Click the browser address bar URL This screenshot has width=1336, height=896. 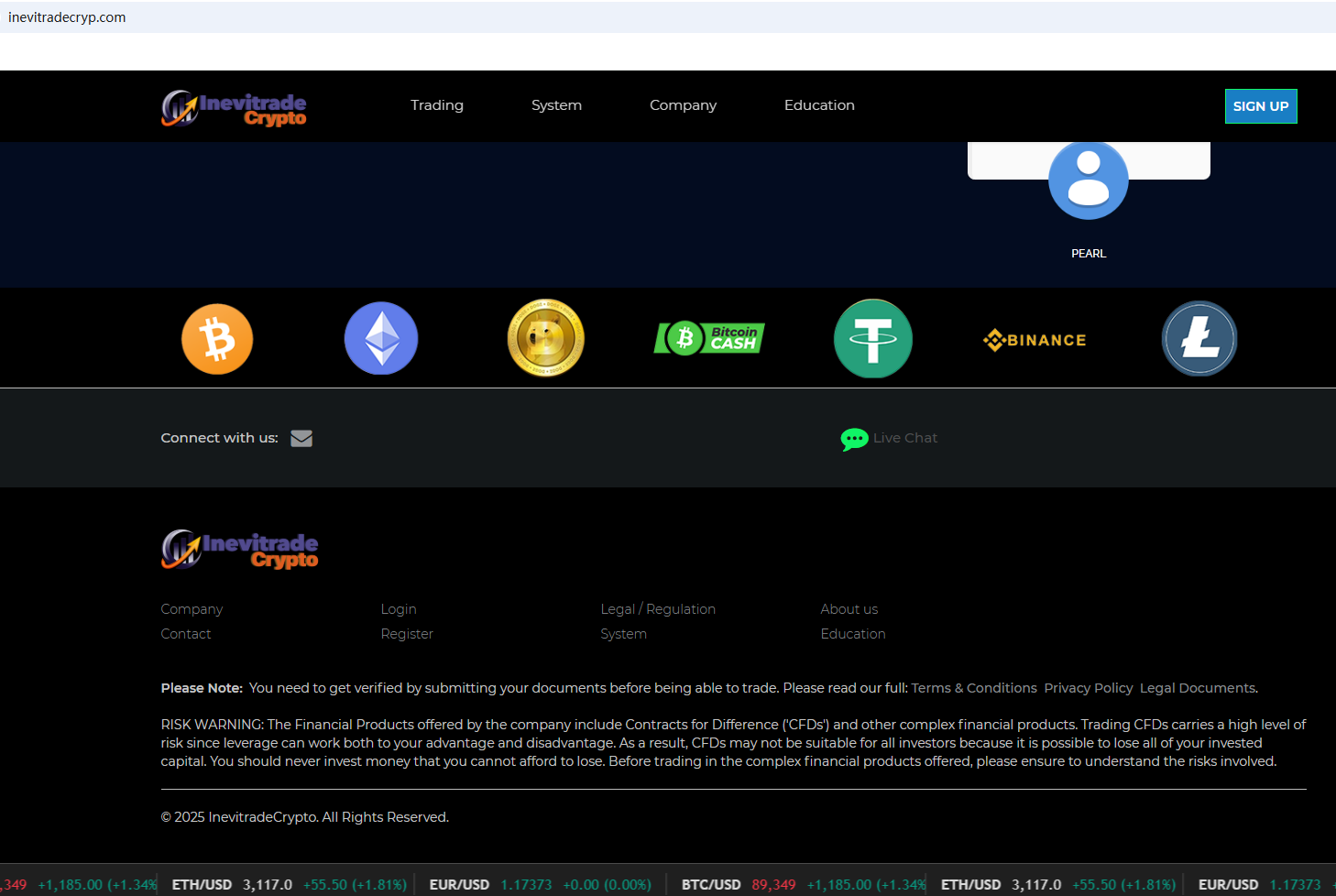67,17
